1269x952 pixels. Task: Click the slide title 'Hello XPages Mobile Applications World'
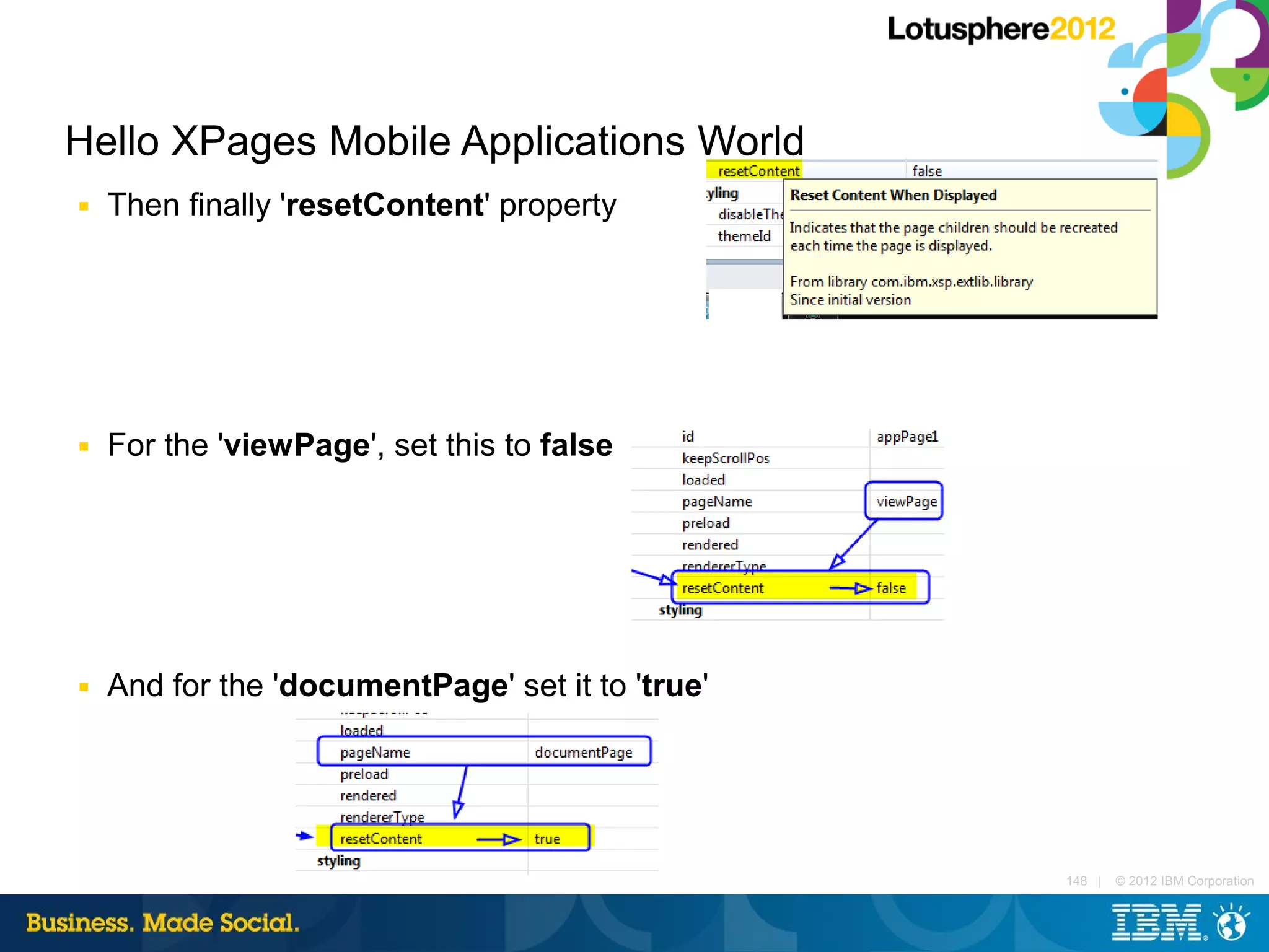click(434, 141)
